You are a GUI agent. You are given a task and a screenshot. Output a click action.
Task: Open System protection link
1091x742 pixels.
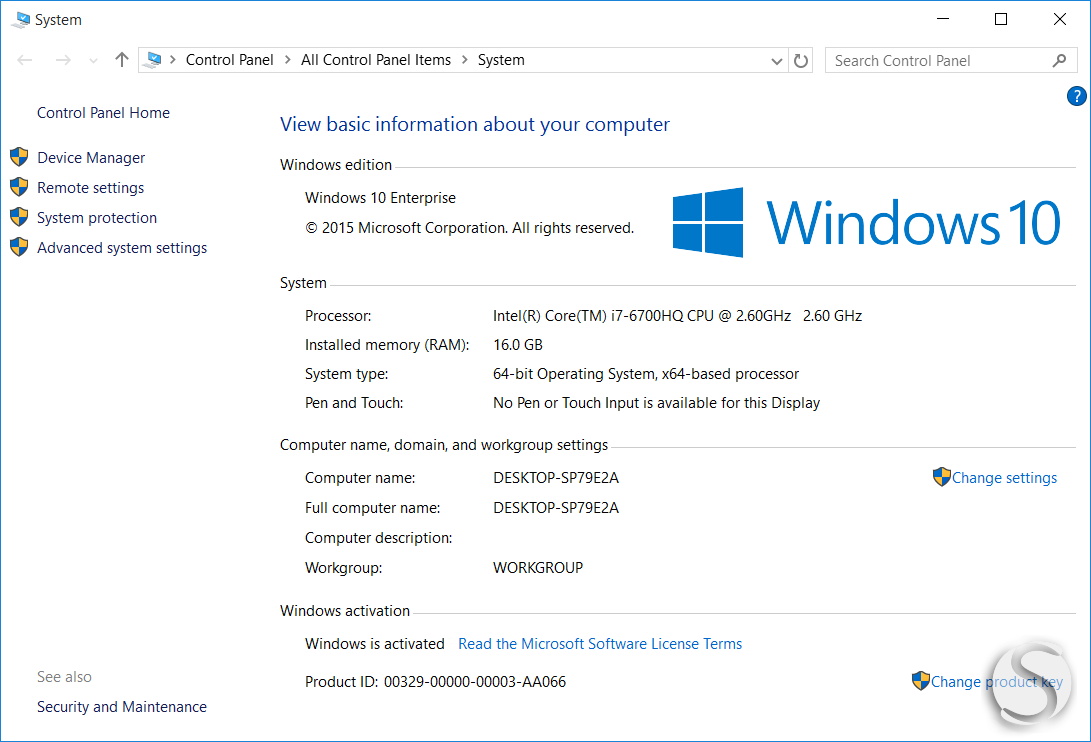(x=97, y=218)
